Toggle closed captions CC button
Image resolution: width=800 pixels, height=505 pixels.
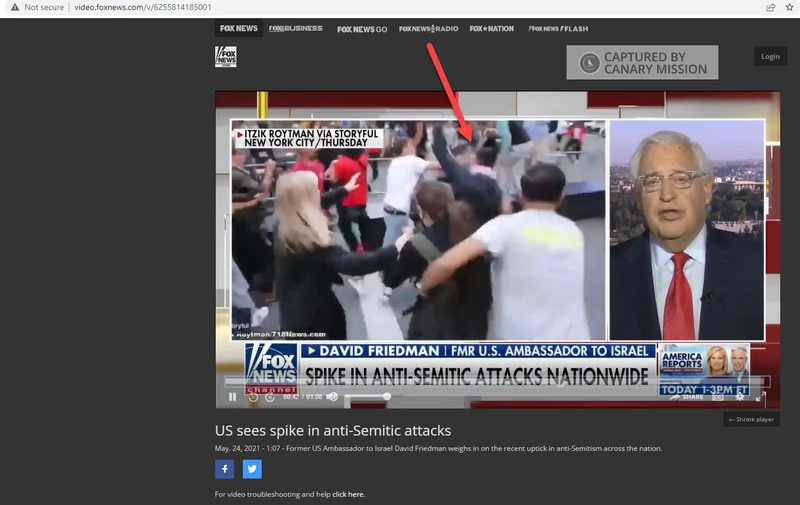coord(718,397)
